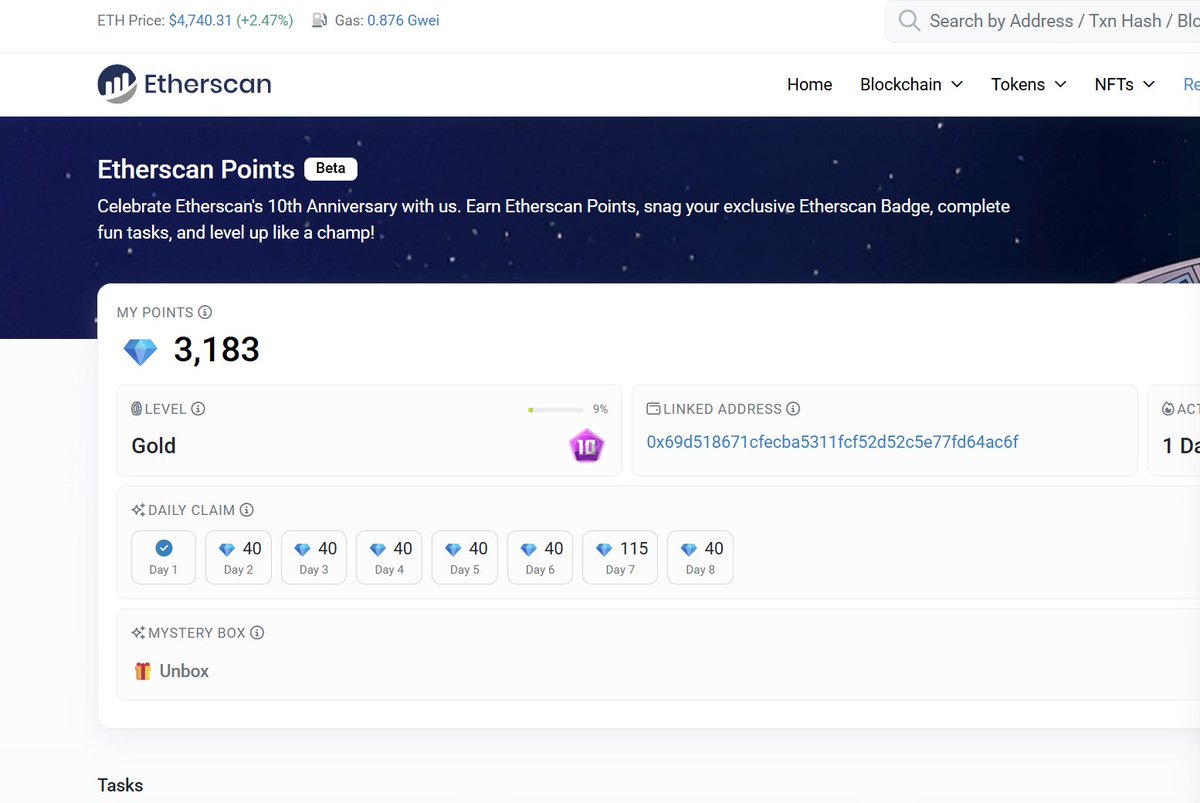Click the Mystery Box info icon
This screenshot has height=803, width=1200.
point(257,633)
